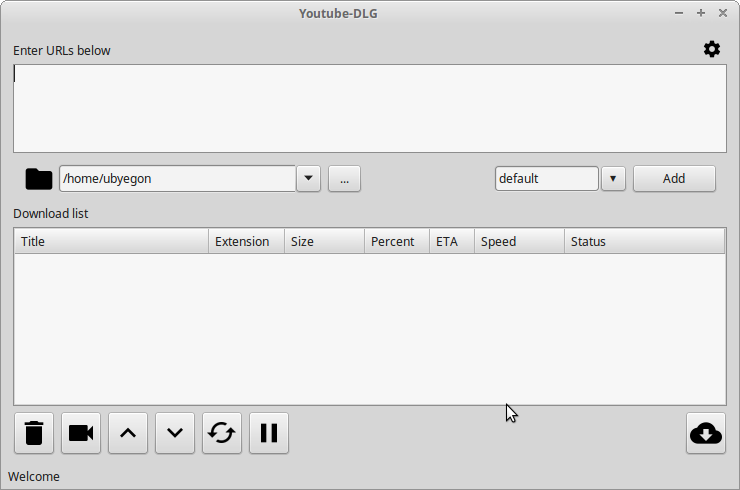Viewport: 740px width, 490px height.
Task: Click the video camera play button
Action: tap(81, 433)
